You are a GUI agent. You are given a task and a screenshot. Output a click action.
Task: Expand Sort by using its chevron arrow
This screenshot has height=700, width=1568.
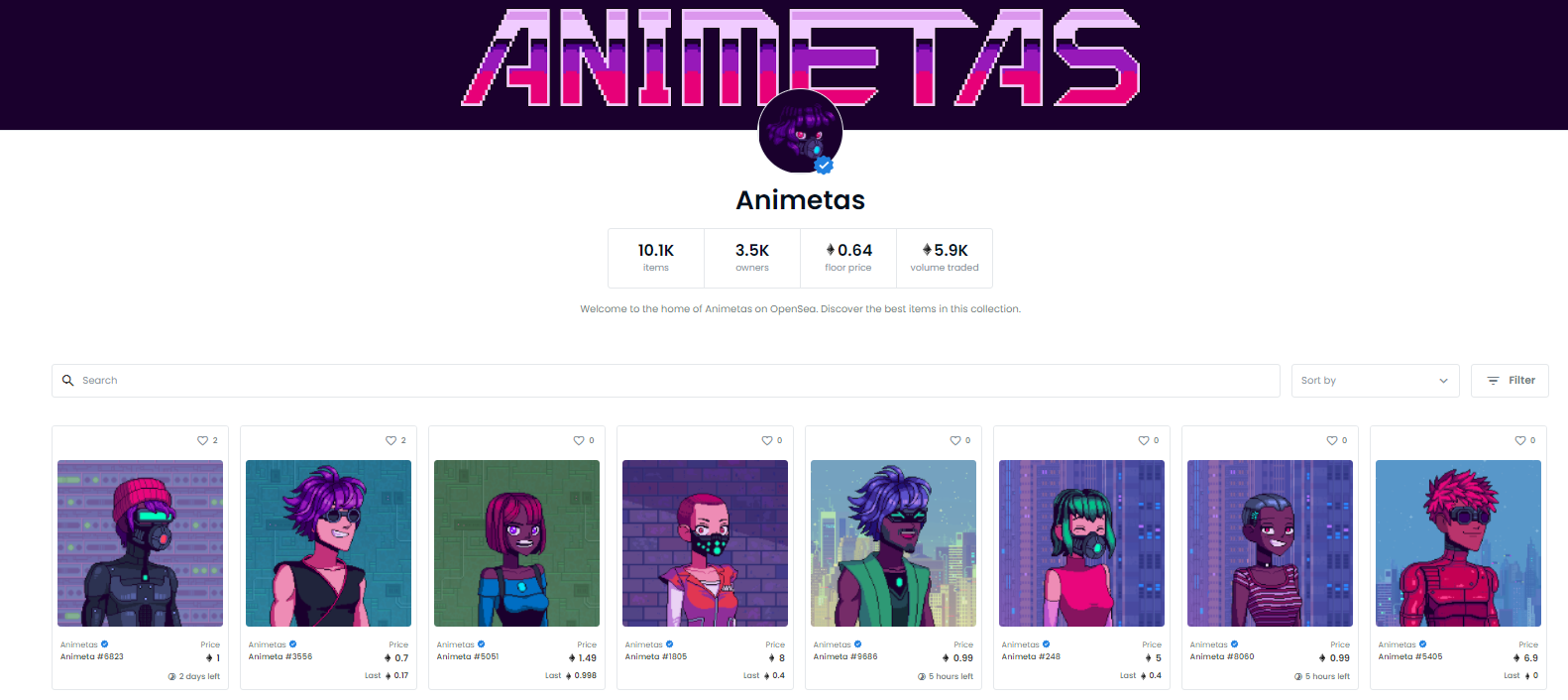point(1443,381)
